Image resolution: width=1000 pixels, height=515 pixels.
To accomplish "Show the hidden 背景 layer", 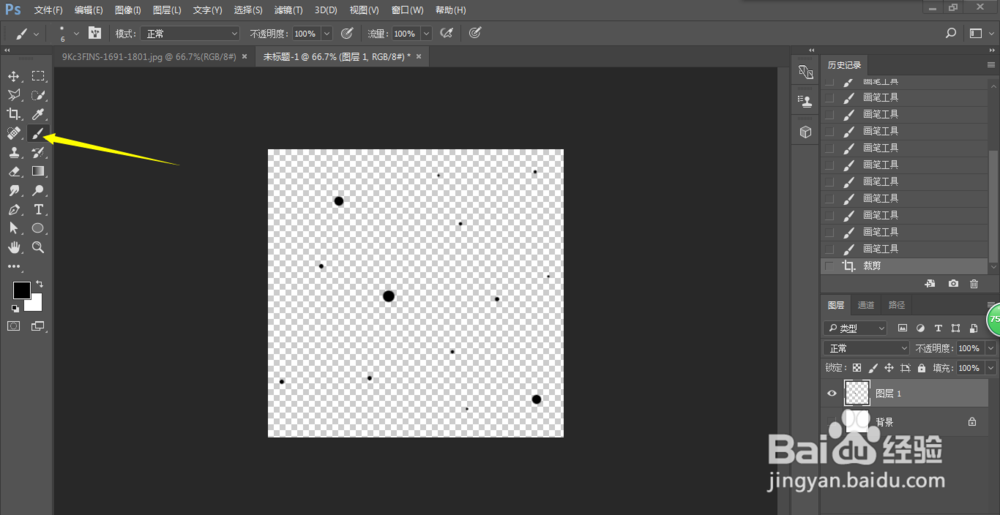I will click(x=832, y=421).
